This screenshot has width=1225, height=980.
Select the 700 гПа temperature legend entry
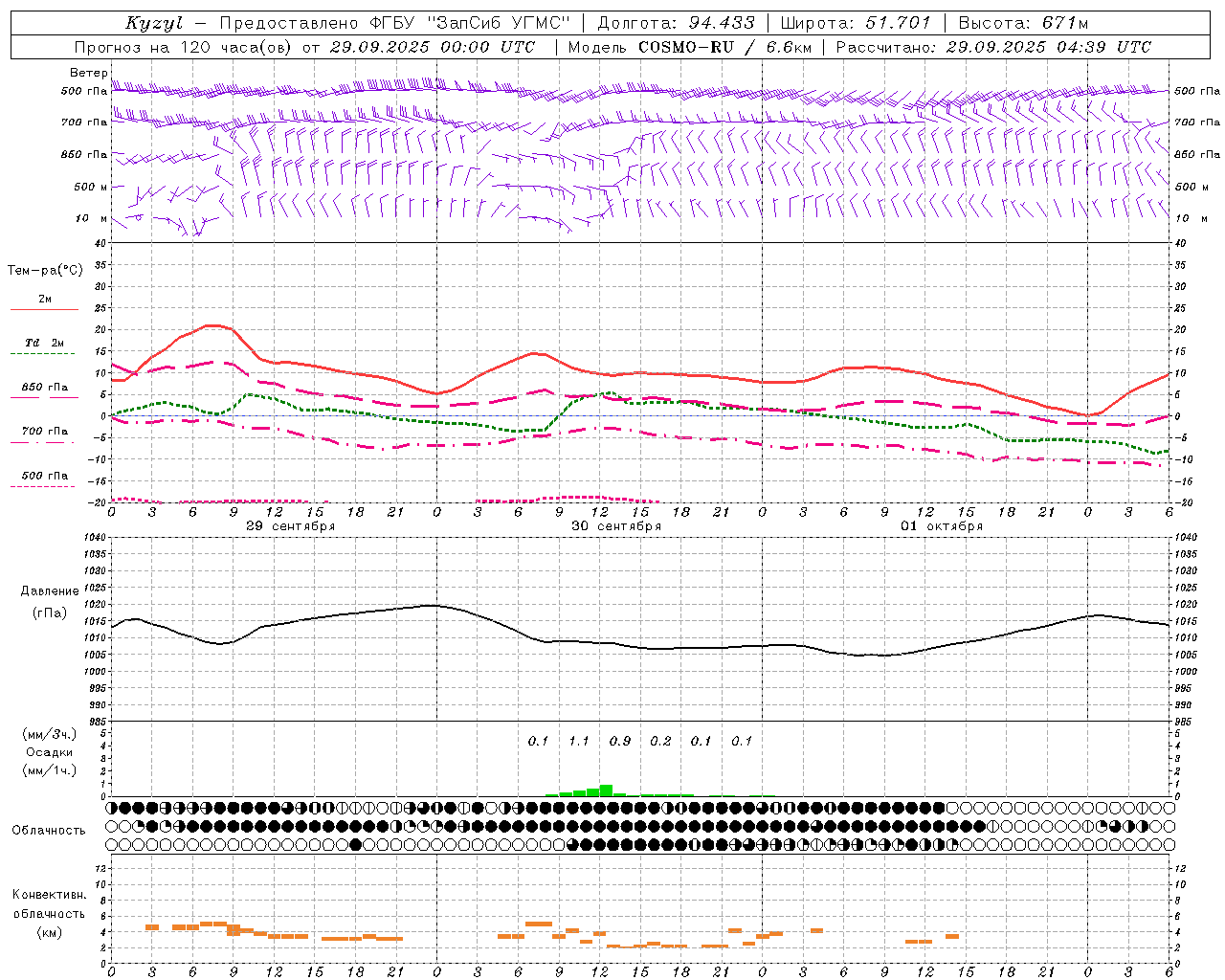[x=44, y=432]
